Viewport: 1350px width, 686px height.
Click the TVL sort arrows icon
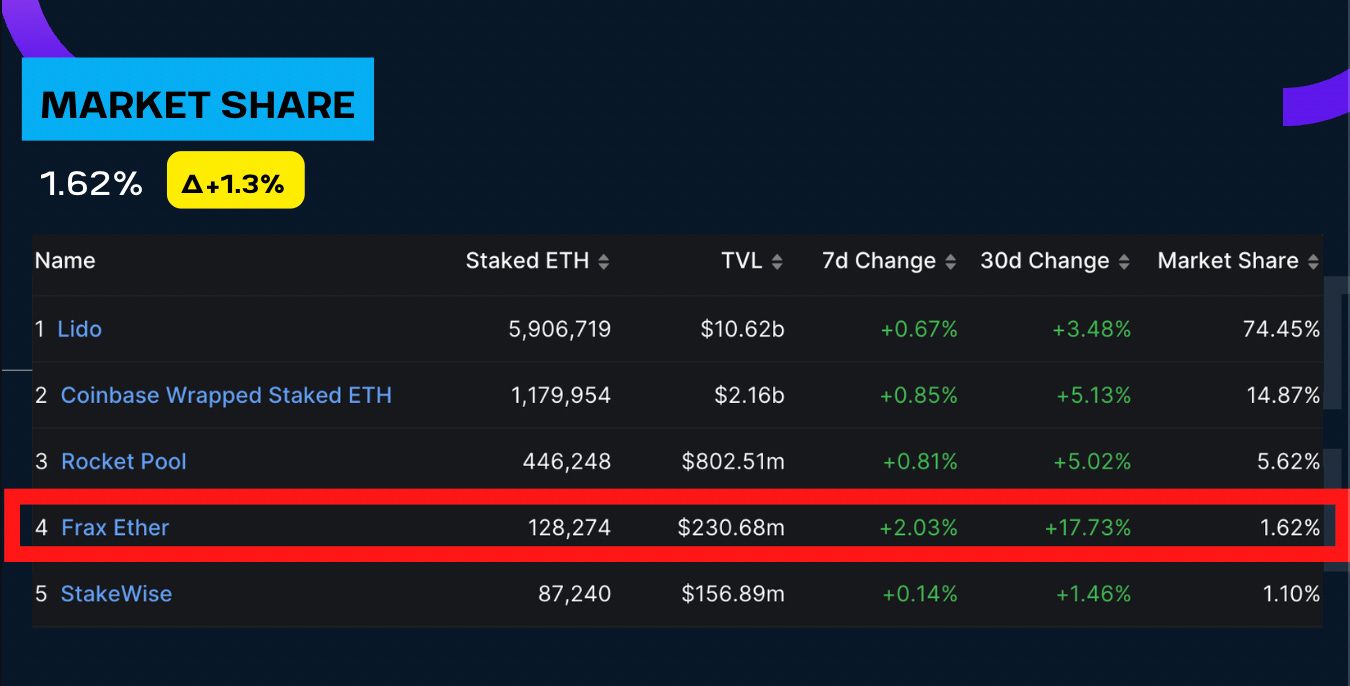point(777,262)
